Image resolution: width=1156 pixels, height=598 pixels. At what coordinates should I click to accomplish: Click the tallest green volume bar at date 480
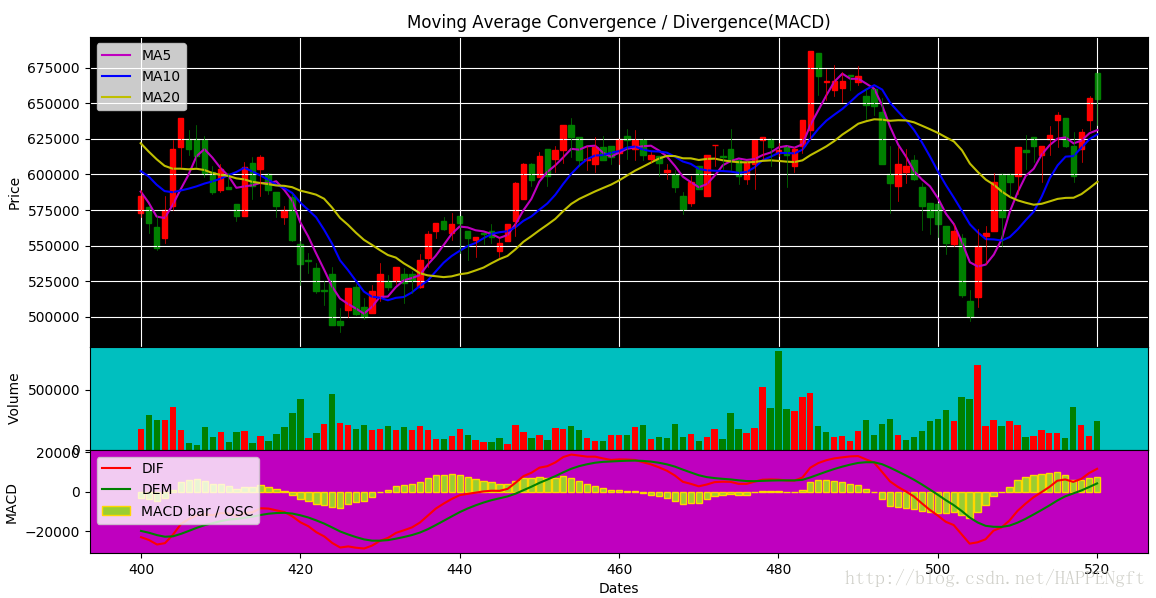(779, 400)
